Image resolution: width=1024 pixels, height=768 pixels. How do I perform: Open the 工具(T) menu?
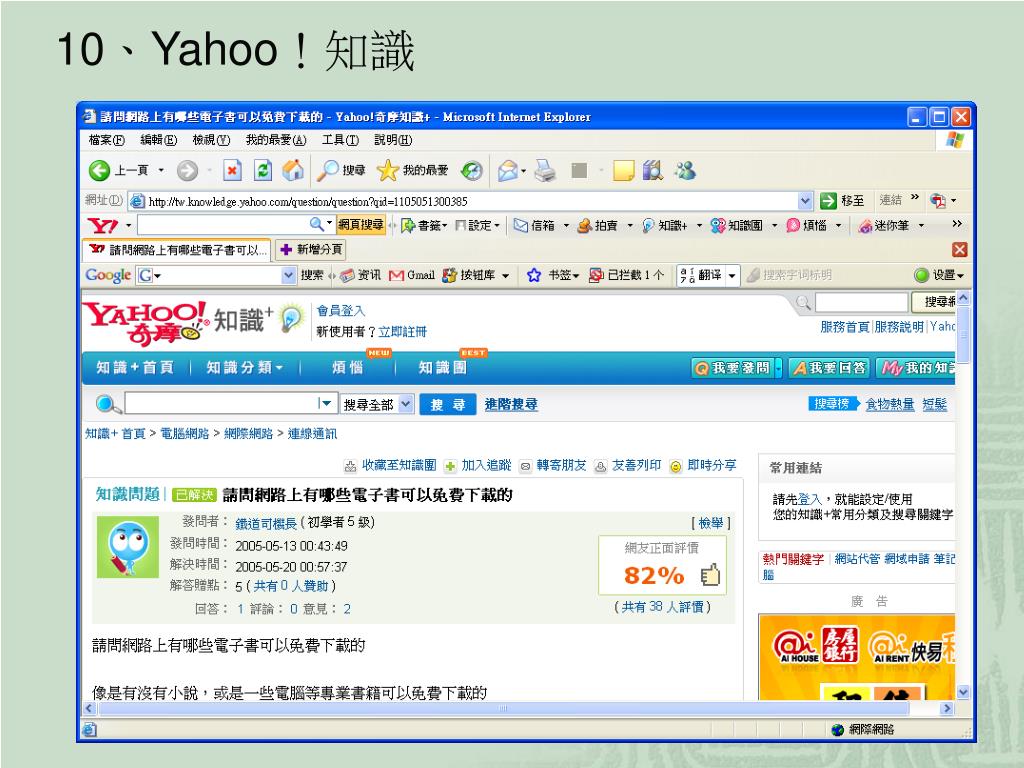click(x=340, y=140)
